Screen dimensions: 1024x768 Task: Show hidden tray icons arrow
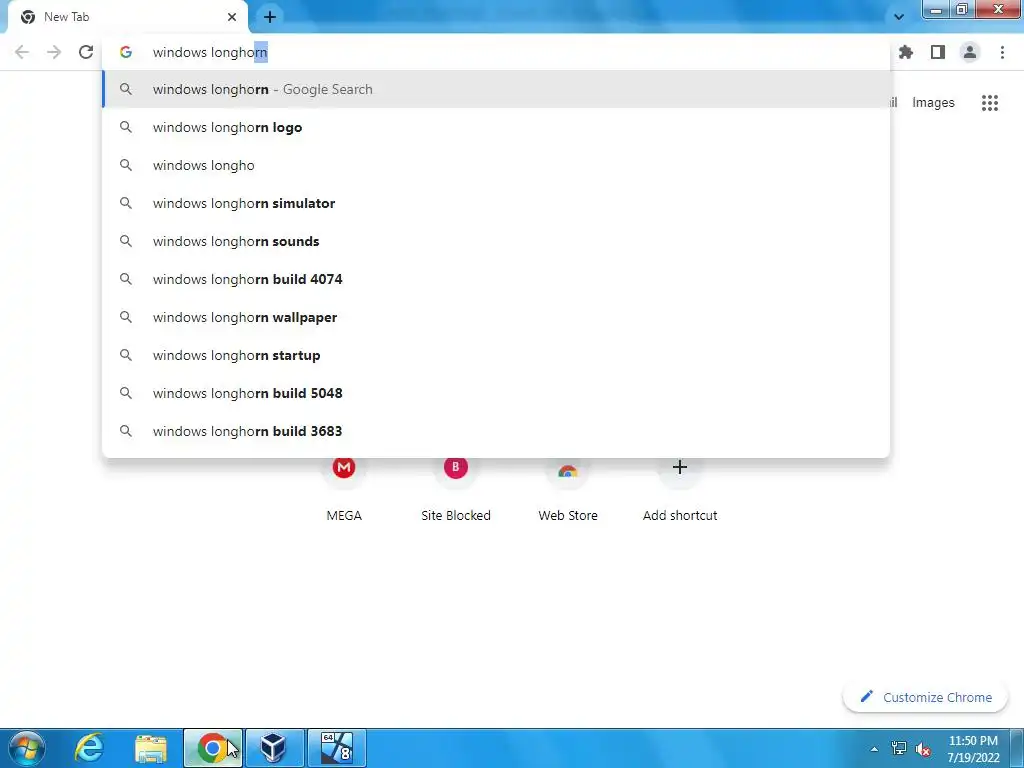(874, 749)
